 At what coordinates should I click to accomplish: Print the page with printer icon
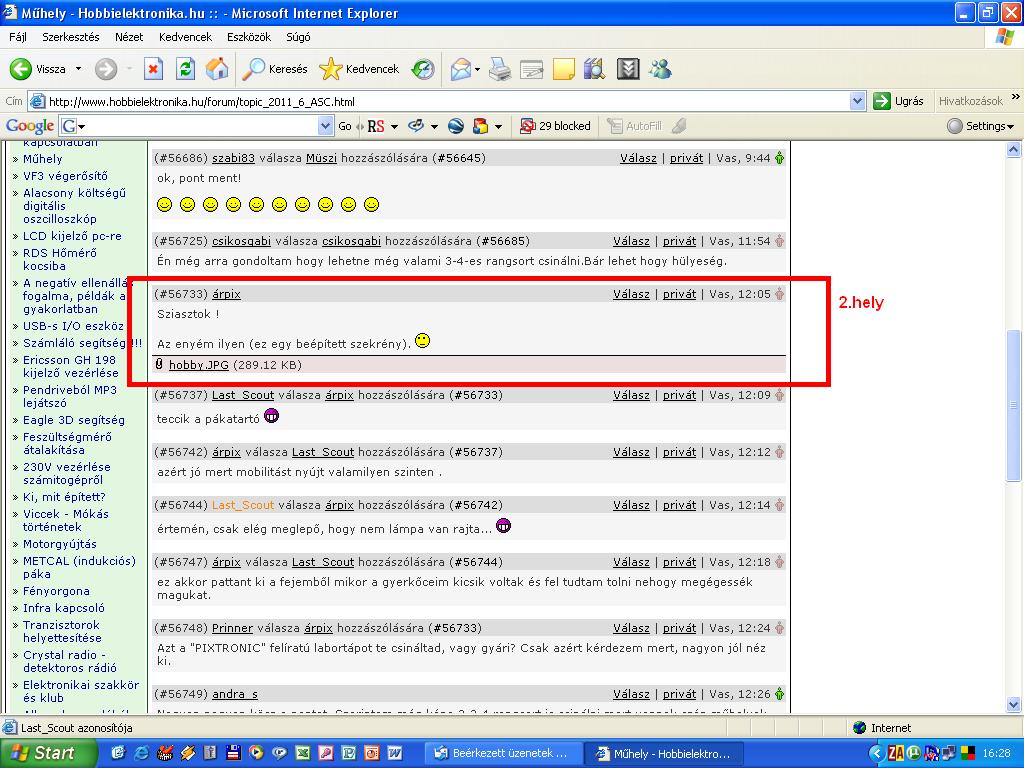point(500,69)
